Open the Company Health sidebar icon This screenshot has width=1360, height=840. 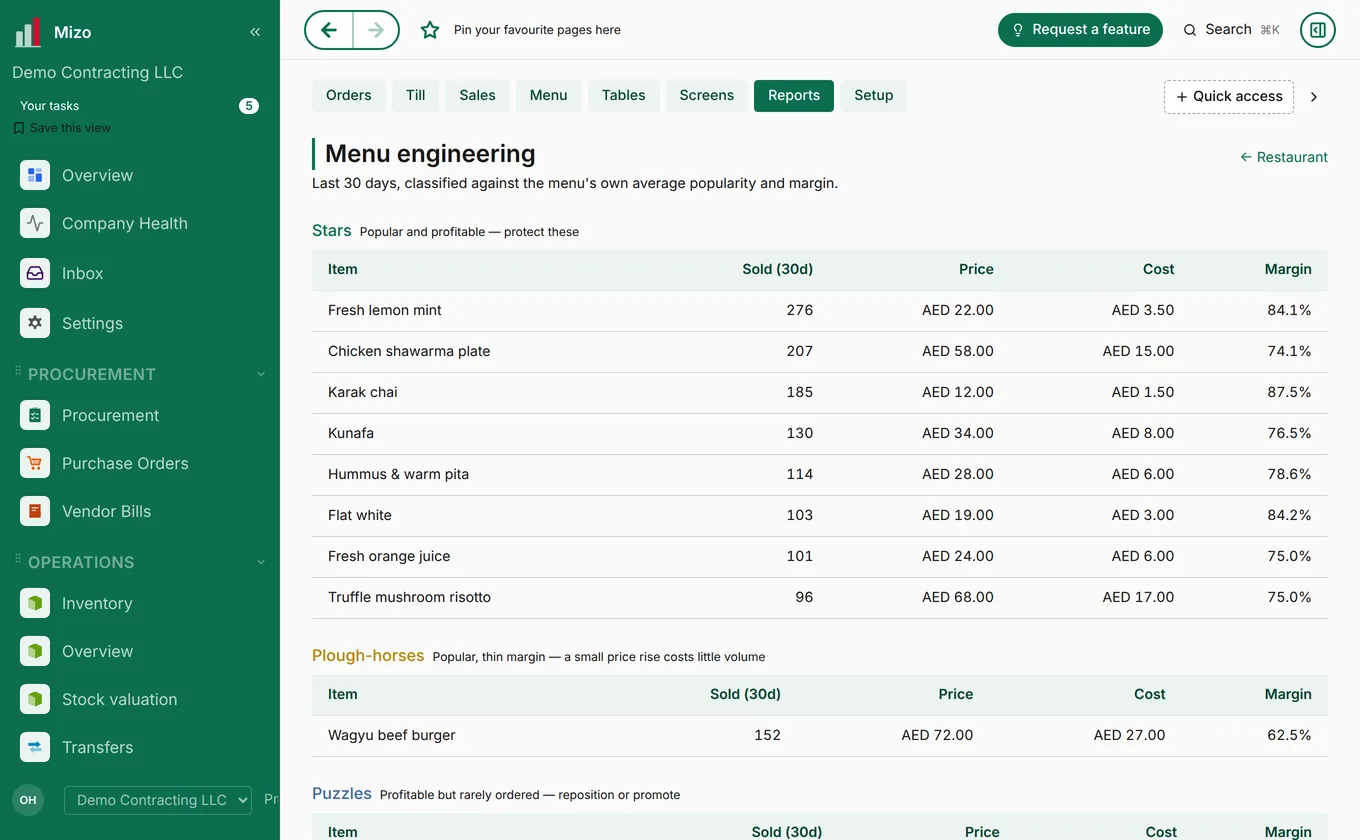coord(35,223)
